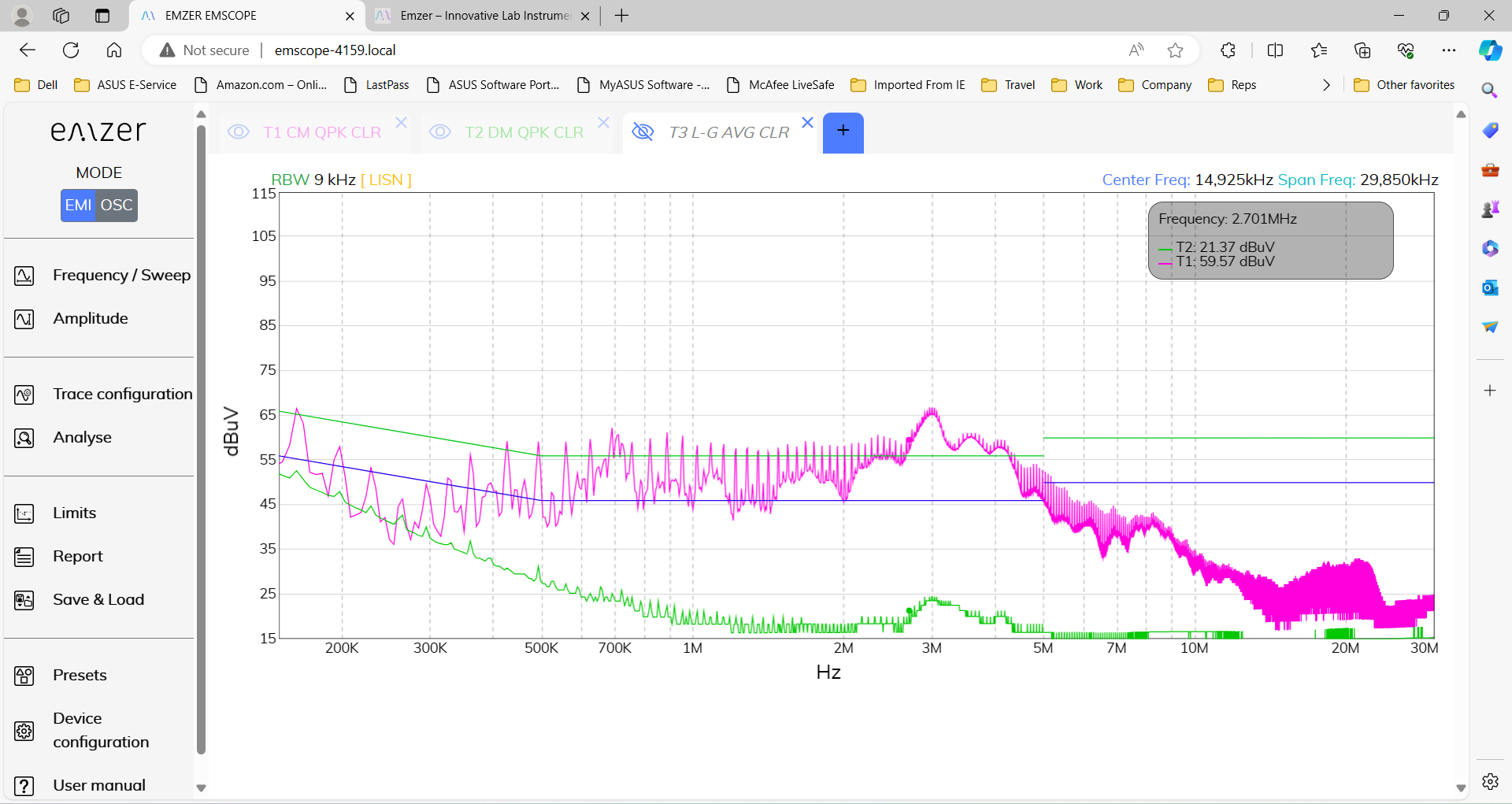Viewport: 1512px width, 804px height.
Task: Click the Report icon
Action: [24, 557]
